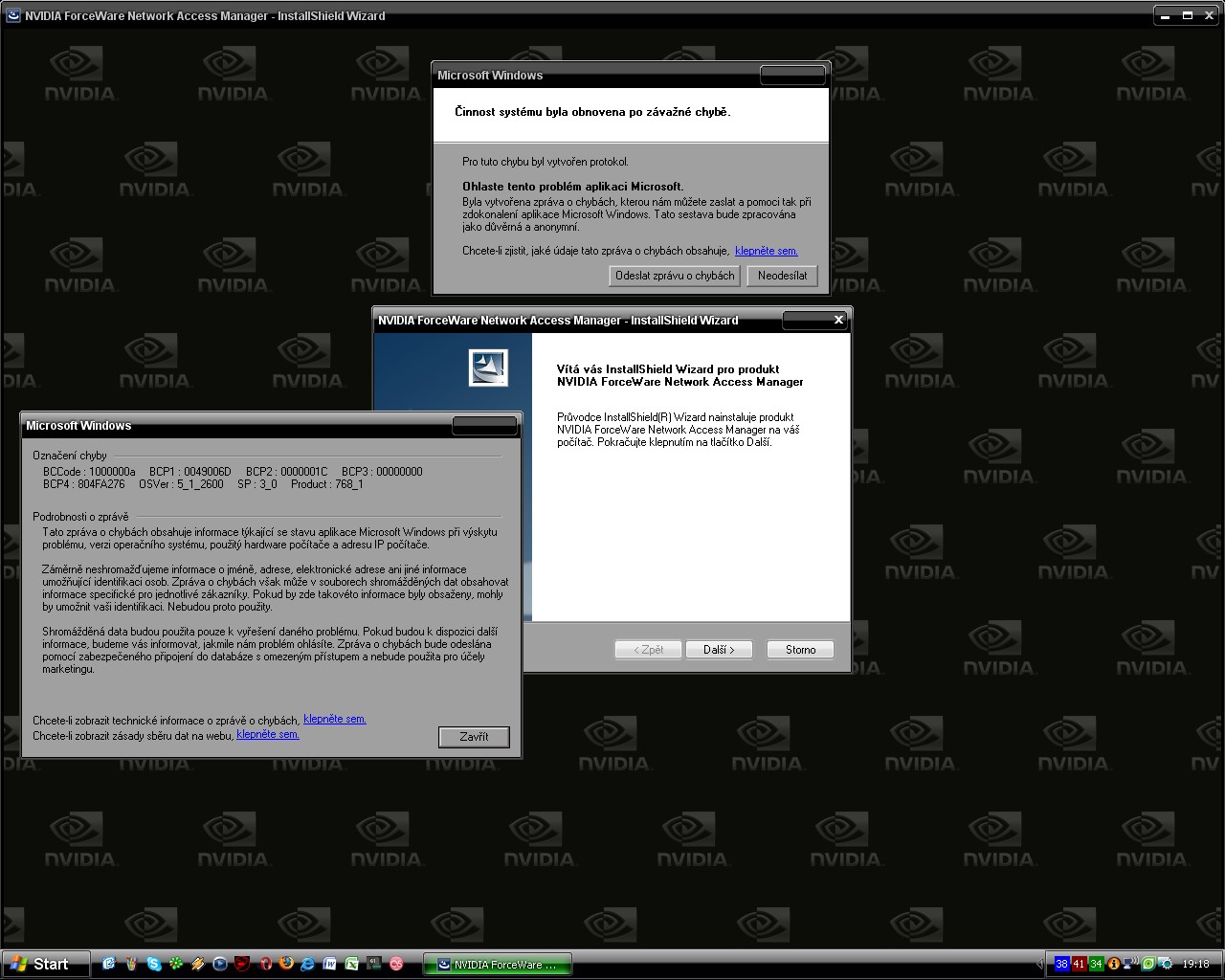1225x980 pixels.
Task: Click Další to continue the InstallShield wizard
Action: 719,650
